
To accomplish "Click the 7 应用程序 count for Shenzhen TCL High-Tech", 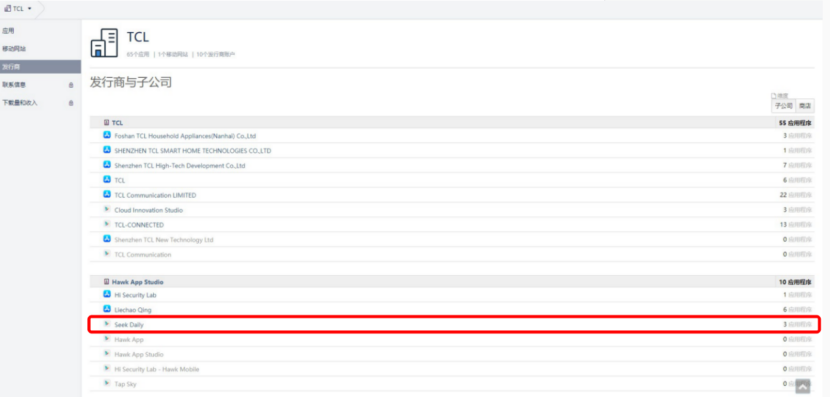I will pyautogui.click(x=797, y=166).
